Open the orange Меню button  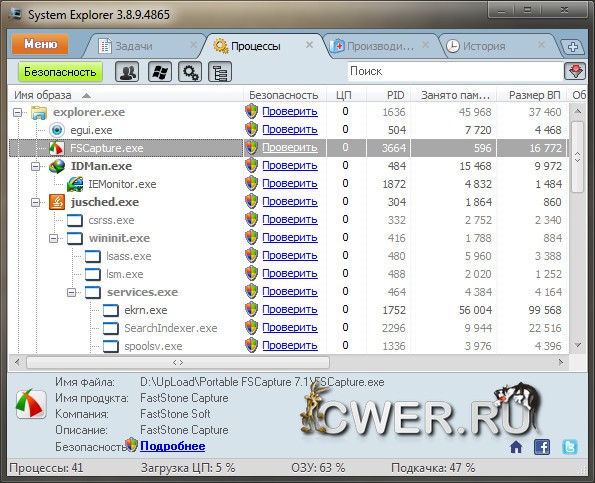pyautogui.click(x=40, y=44)
